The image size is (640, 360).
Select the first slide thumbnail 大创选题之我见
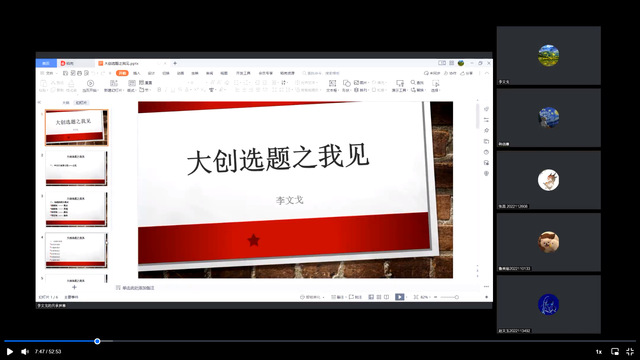pyautogui.click(x=76, y=128)
